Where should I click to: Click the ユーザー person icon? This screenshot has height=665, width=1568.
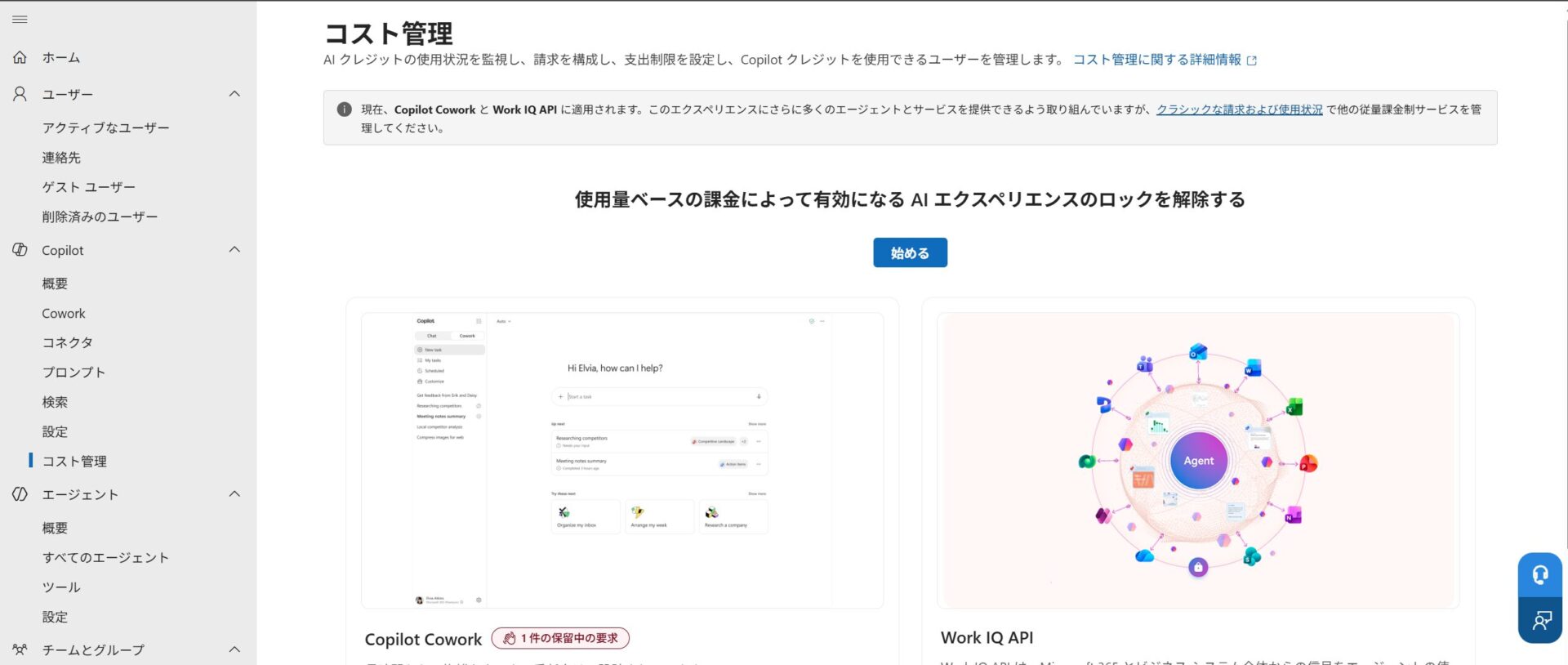pos(20,94)
